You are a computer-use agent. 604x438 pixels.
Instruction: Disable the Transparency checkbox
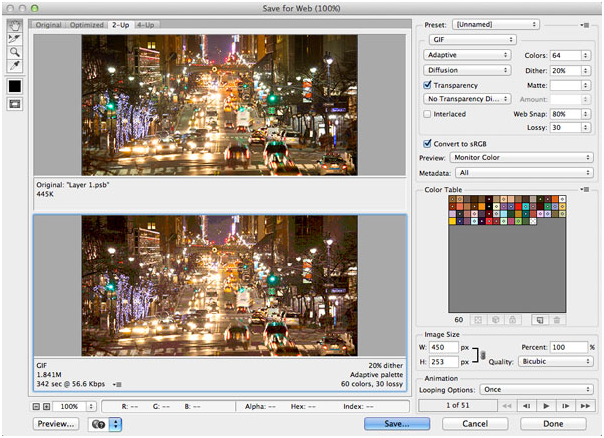428,86
